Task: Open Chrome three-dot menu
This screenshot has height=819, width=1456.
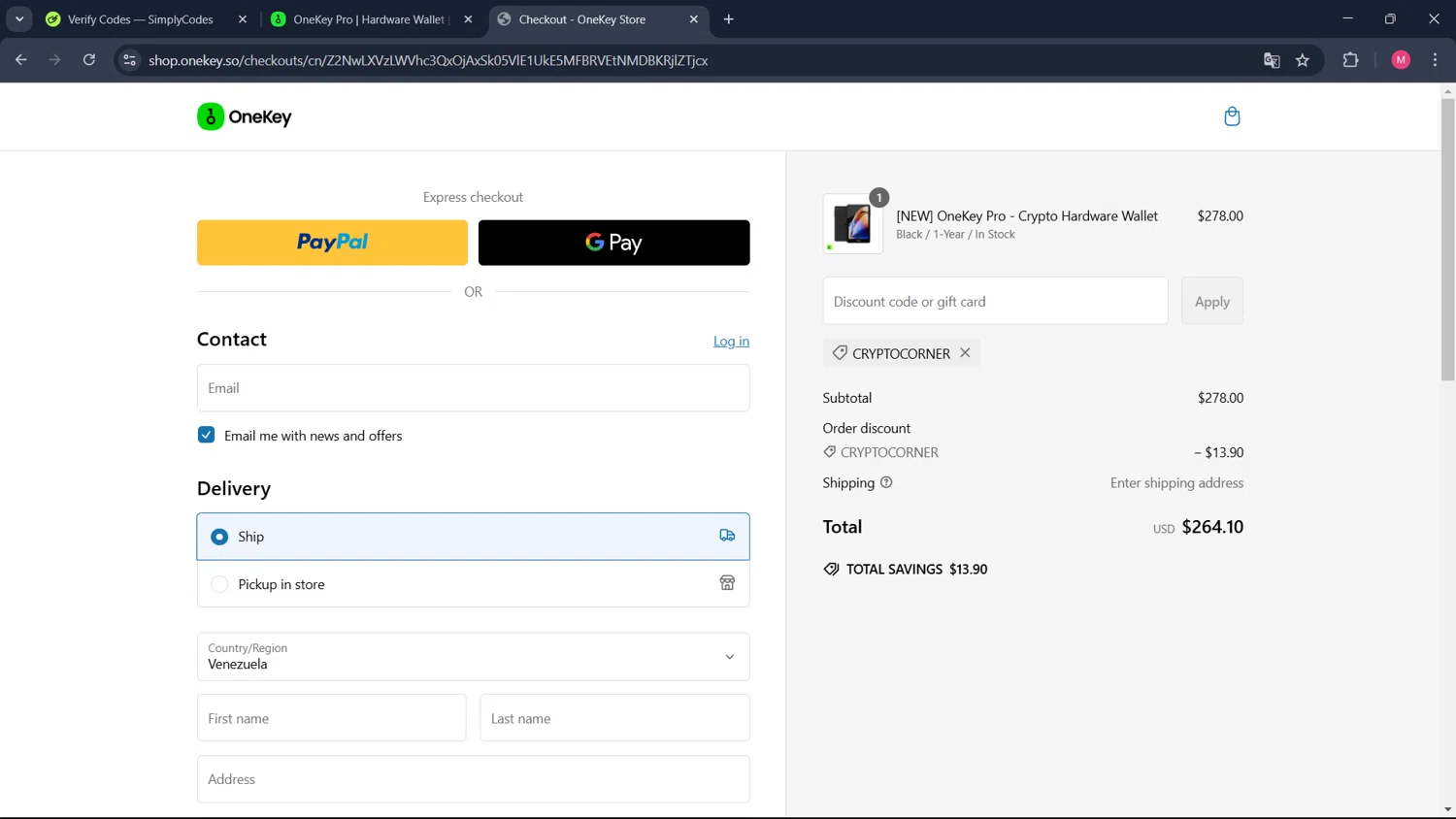Action: coord(1435,60)
